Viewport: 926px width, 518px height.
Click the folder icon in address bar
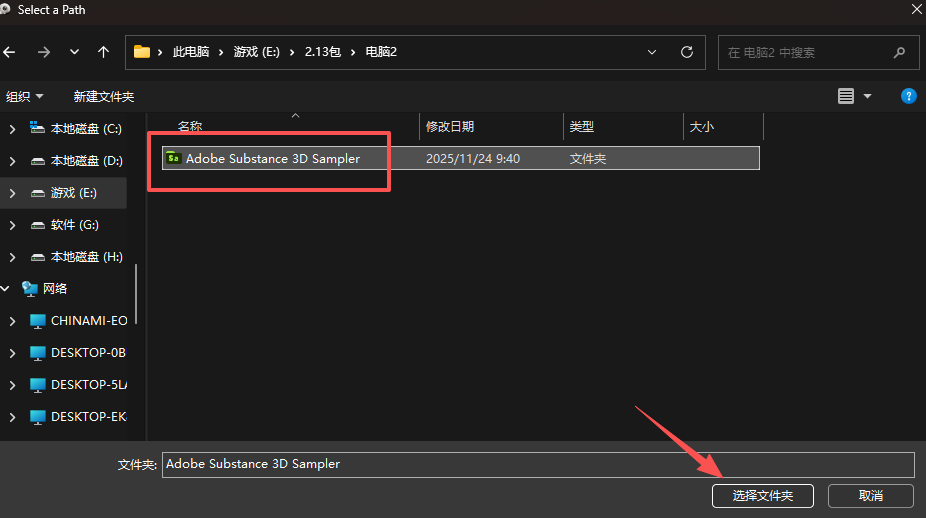point(142,52)
